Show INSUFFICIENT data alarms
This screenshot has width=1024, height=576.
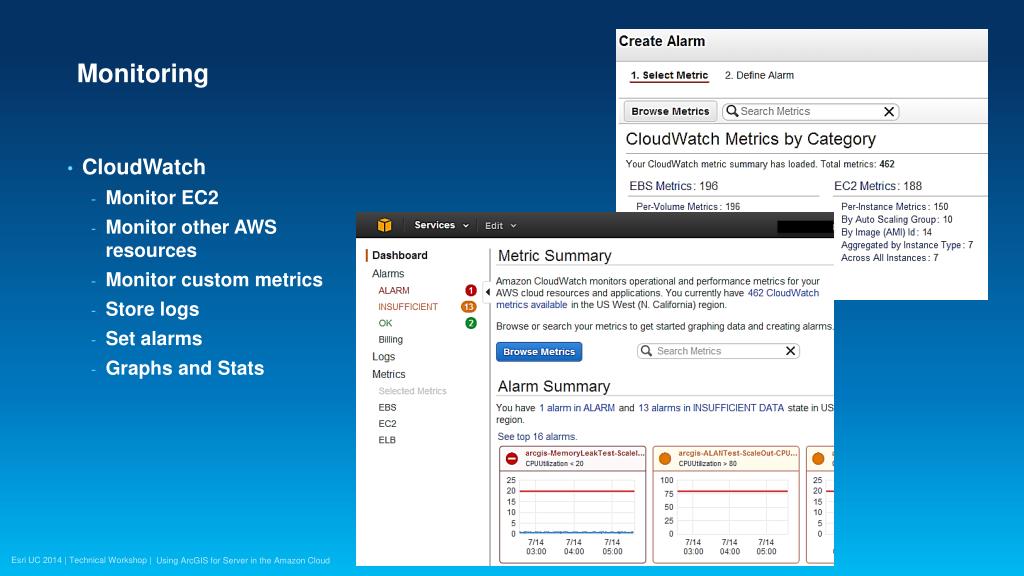(x=408, y=307)
